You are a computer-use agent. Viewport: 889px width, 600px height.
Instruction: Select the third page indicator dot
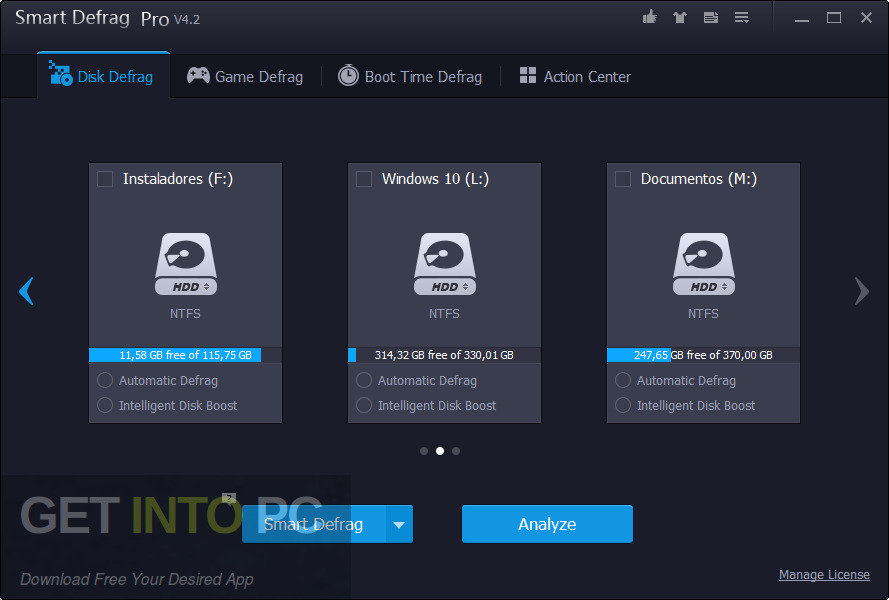click(456, 451)
